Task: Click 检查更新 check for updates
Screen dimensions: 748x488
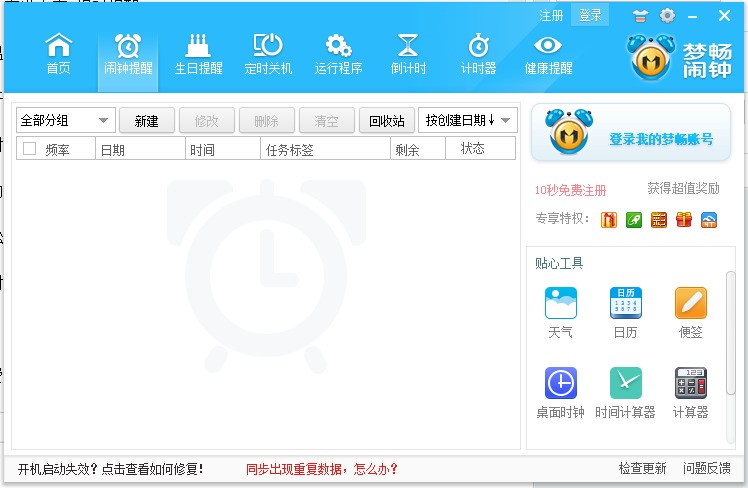Action: [642, 468]
